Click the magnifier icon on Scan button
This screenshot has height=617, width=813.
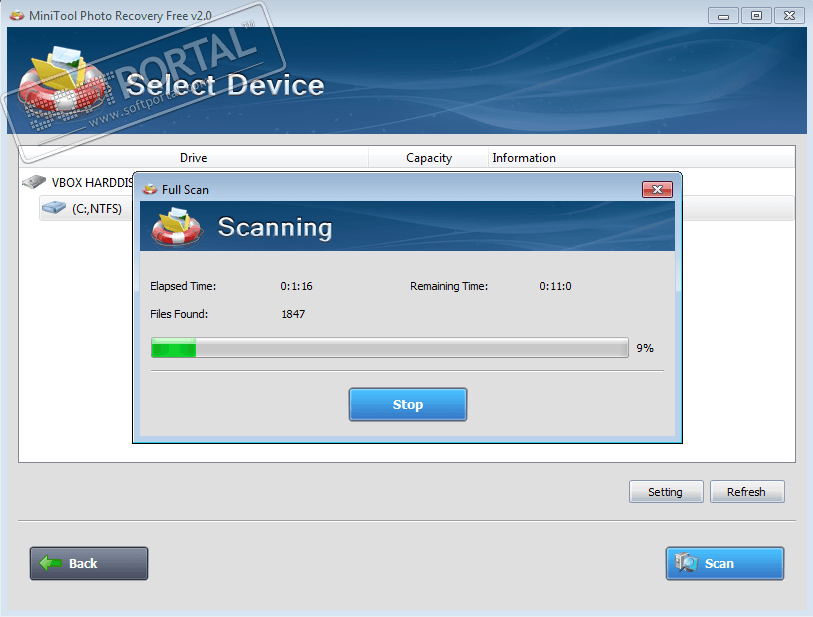pos(686,562)
